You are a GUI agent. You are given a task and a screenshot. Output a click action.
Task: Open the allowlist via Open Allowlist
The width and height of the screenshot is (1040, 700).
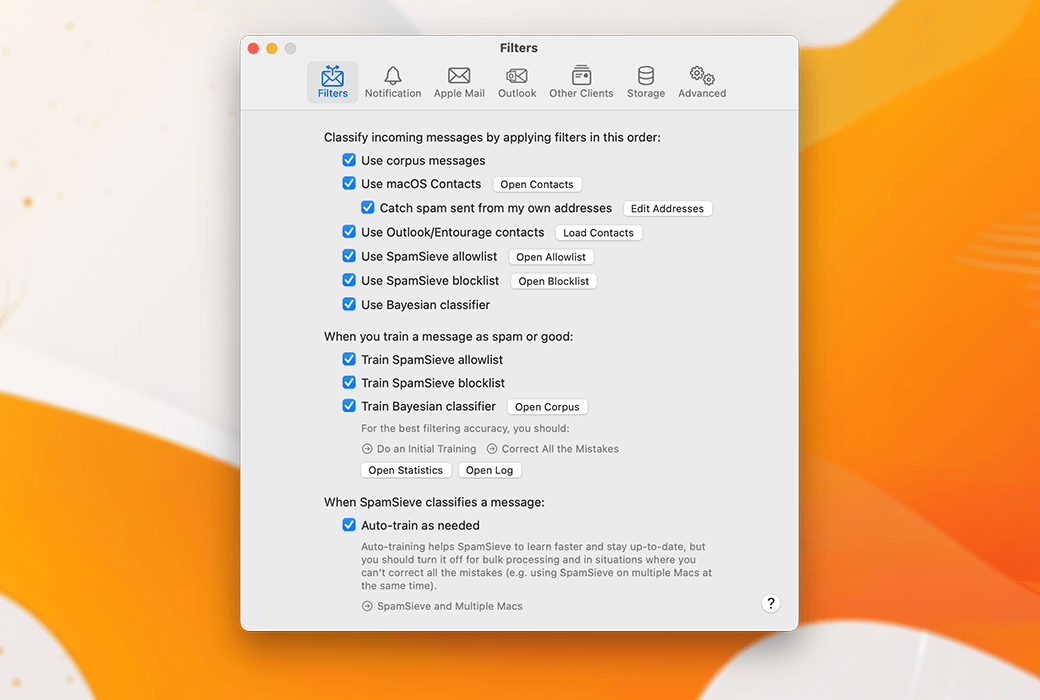[x=551, y=257]
